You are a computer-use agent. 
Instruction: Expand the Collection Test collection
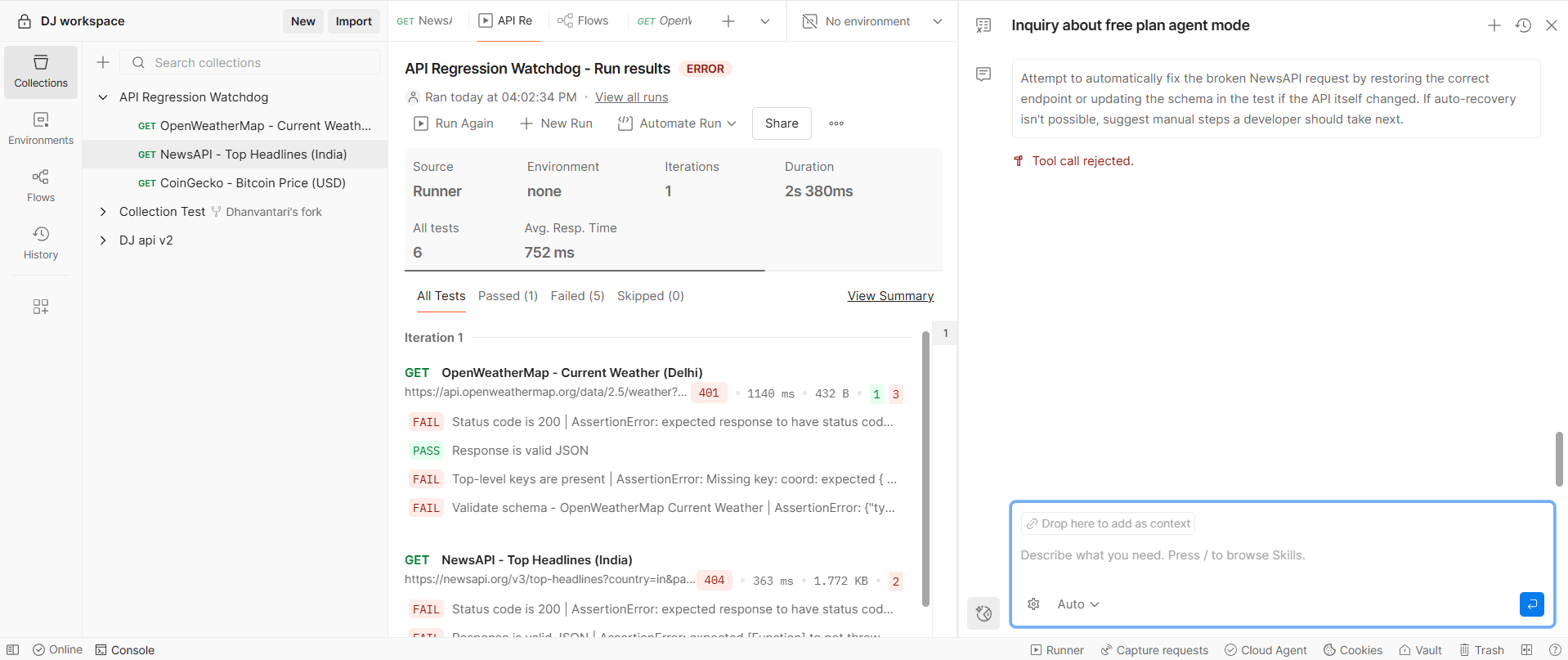[103, 212]
